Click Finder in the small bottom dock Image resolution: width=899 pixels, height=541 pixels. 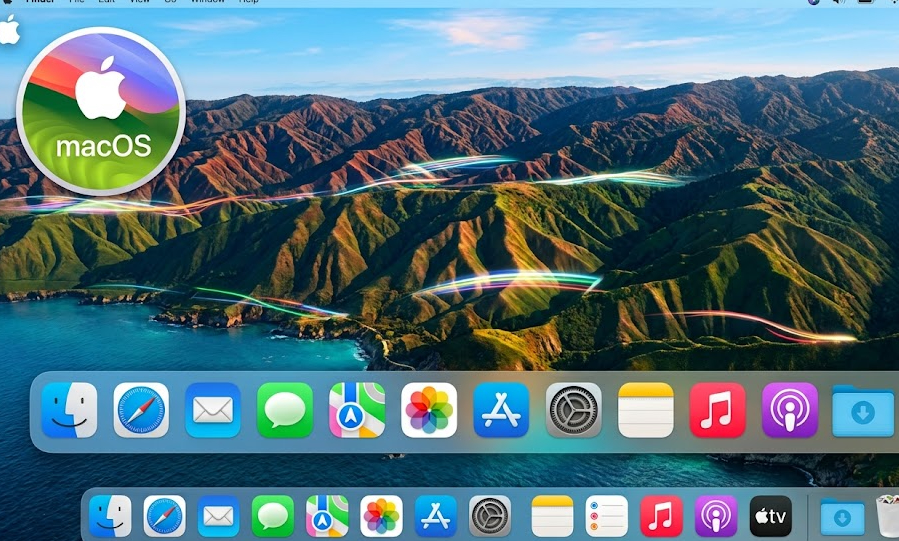[110, 516]
